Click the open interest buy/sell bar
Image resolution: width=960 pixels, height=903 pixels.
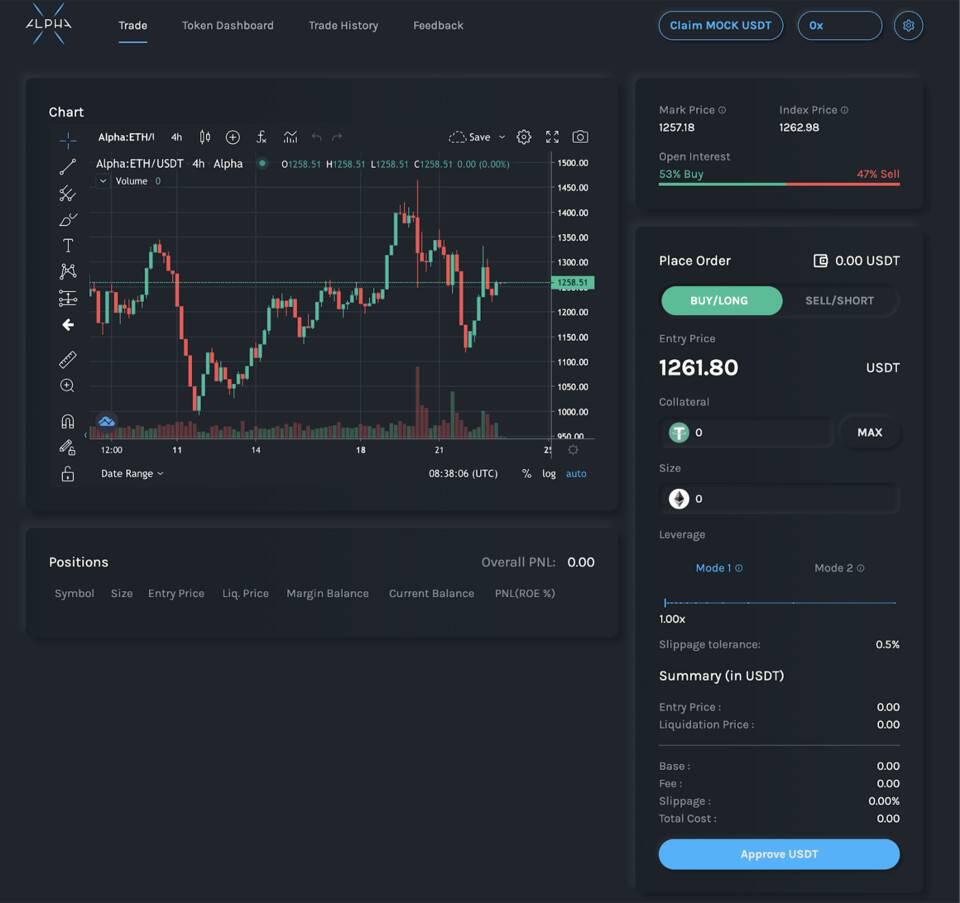tap(779, 184)
